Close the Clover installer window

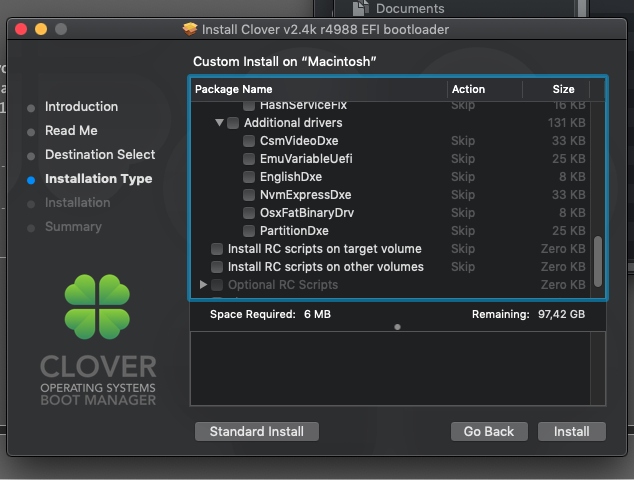tap(21, 29)
